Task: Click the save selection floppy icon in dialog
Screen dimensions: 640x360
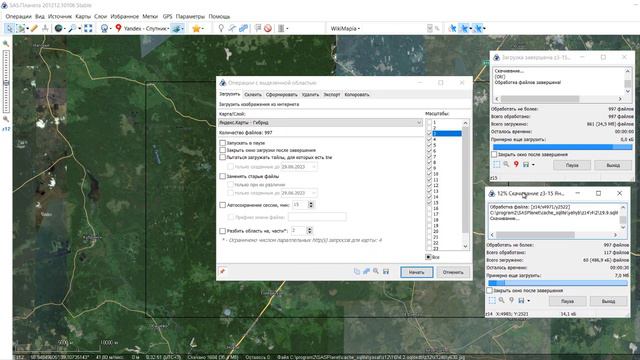Action: click(x=386, y=271)
